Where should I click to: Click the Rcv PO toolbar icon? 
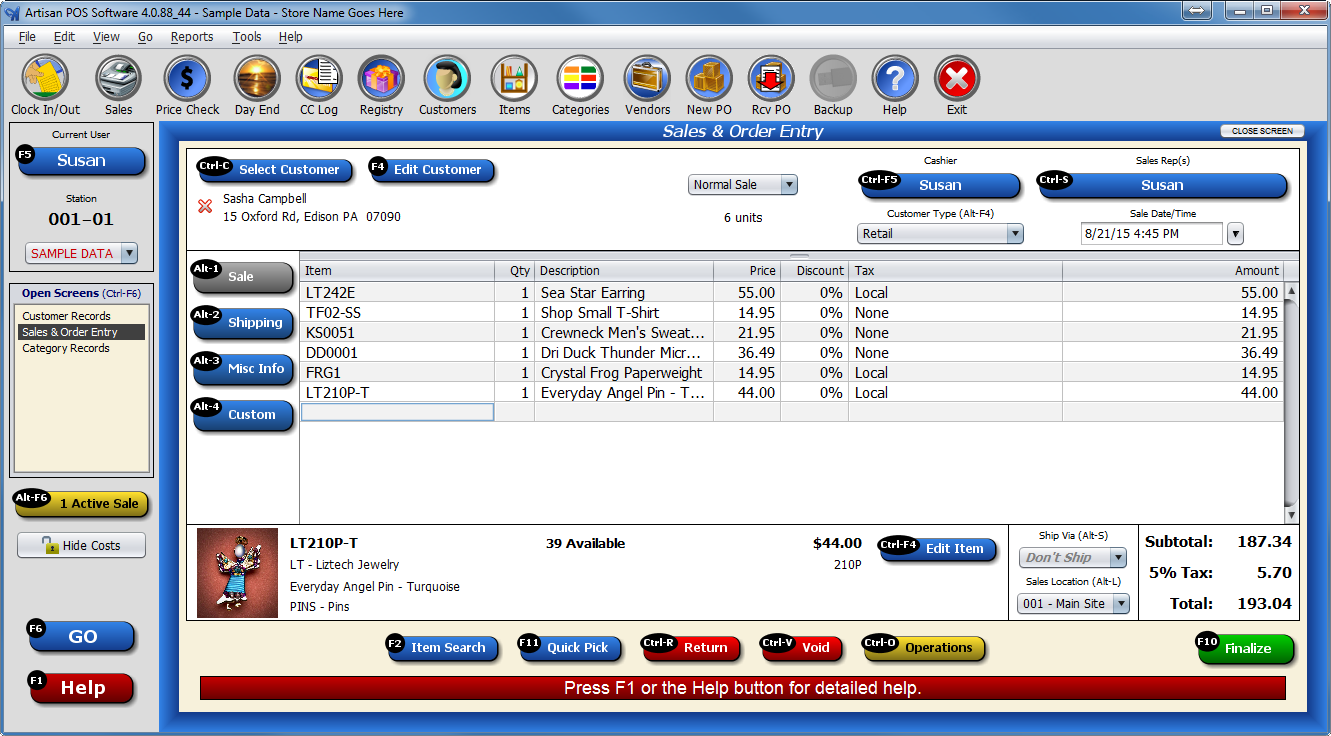click(771, 79)
